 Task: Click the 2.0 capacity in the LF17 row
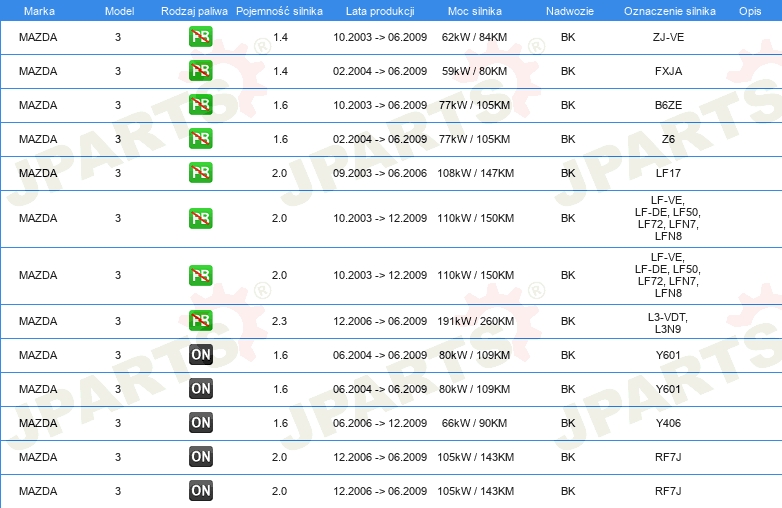[279, 173]
